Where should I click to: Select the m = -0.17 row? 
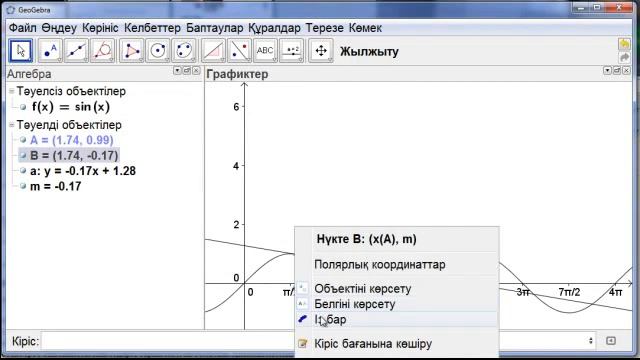(x=56, y=186)
